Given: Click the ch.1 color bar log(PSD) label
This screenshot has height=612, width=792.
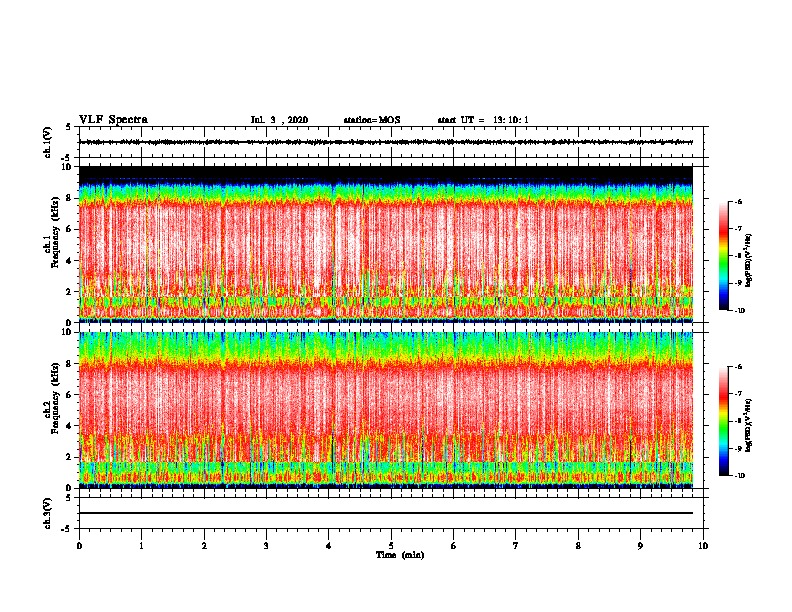Looking at the screenshot, I should pos(748,260).
